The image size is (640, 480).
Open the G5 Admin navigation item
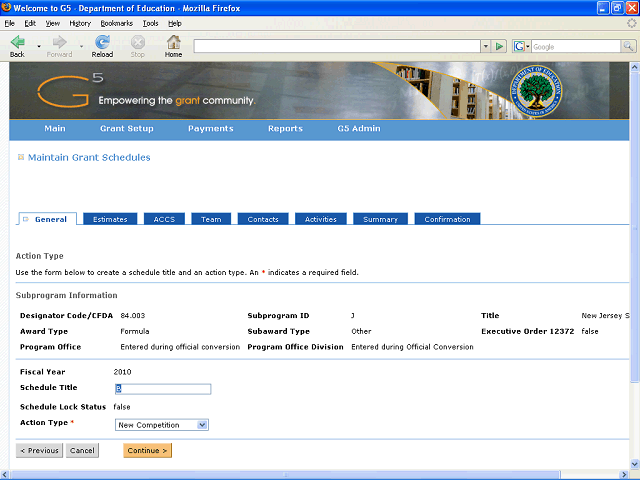[x=359, y=129]
